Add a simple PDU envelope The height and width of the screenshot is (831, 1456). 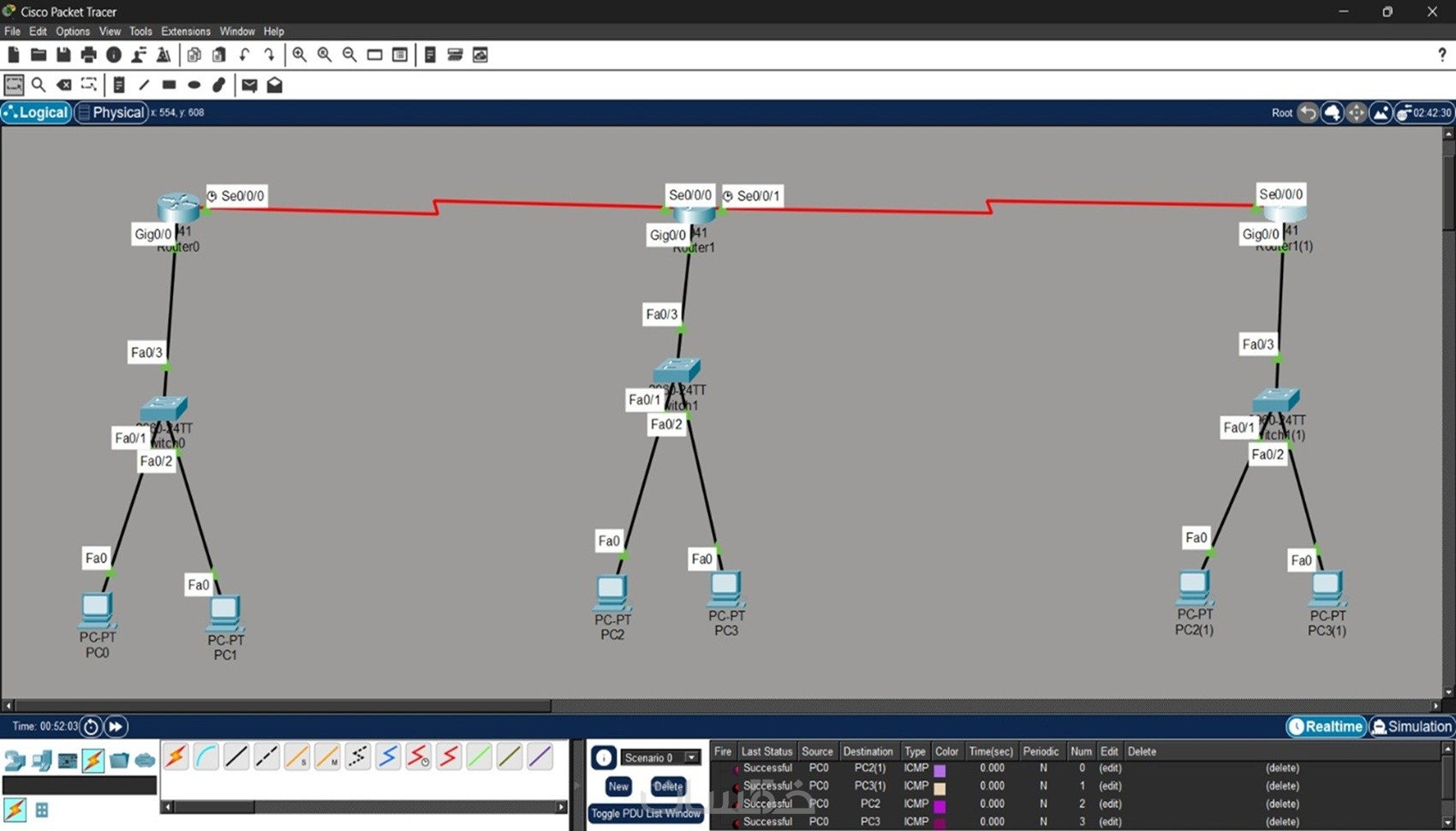[x=249, y=85]
